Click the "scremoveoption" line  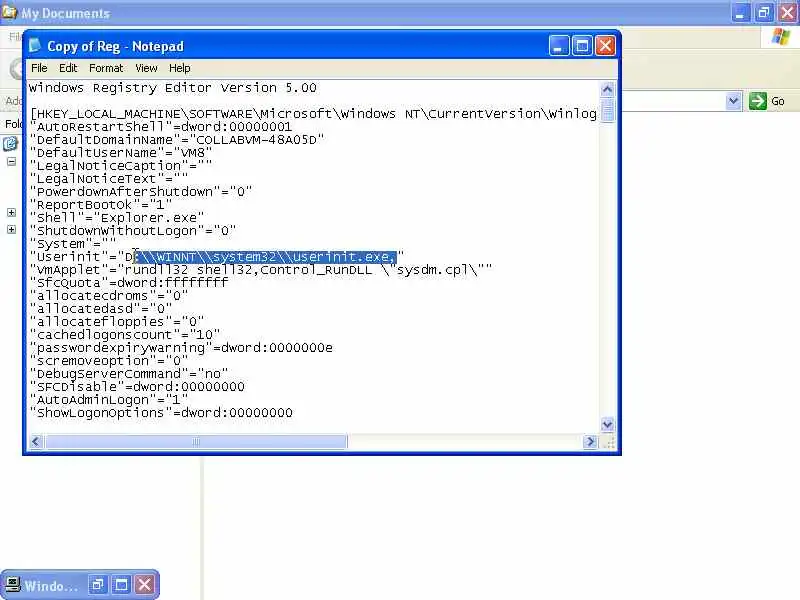109,361
